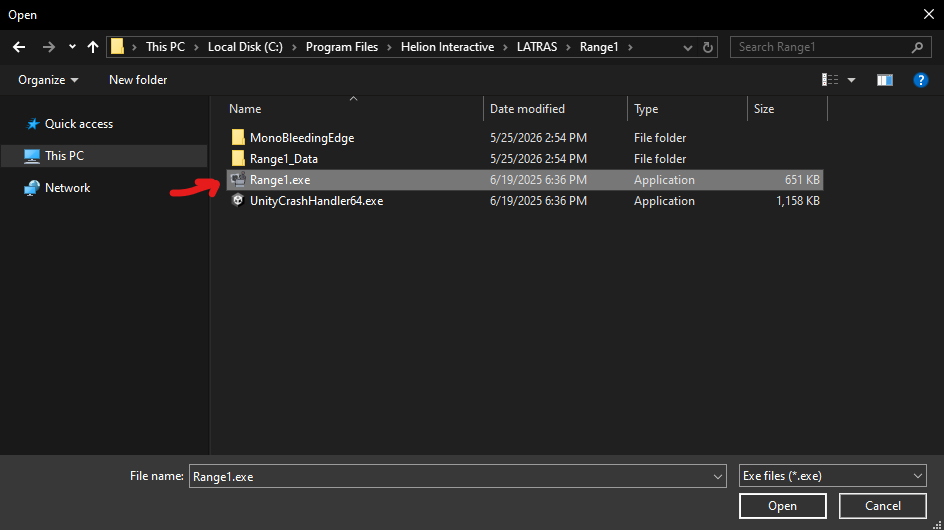
Task: Select Range1.exe file
Action: pyautogui.click(x=524, y=180)
